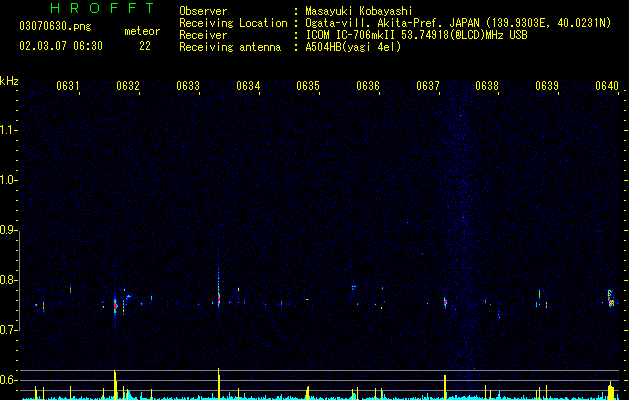
Task: Click the 0.8 kHz frequency label
Action: [8, 280]
